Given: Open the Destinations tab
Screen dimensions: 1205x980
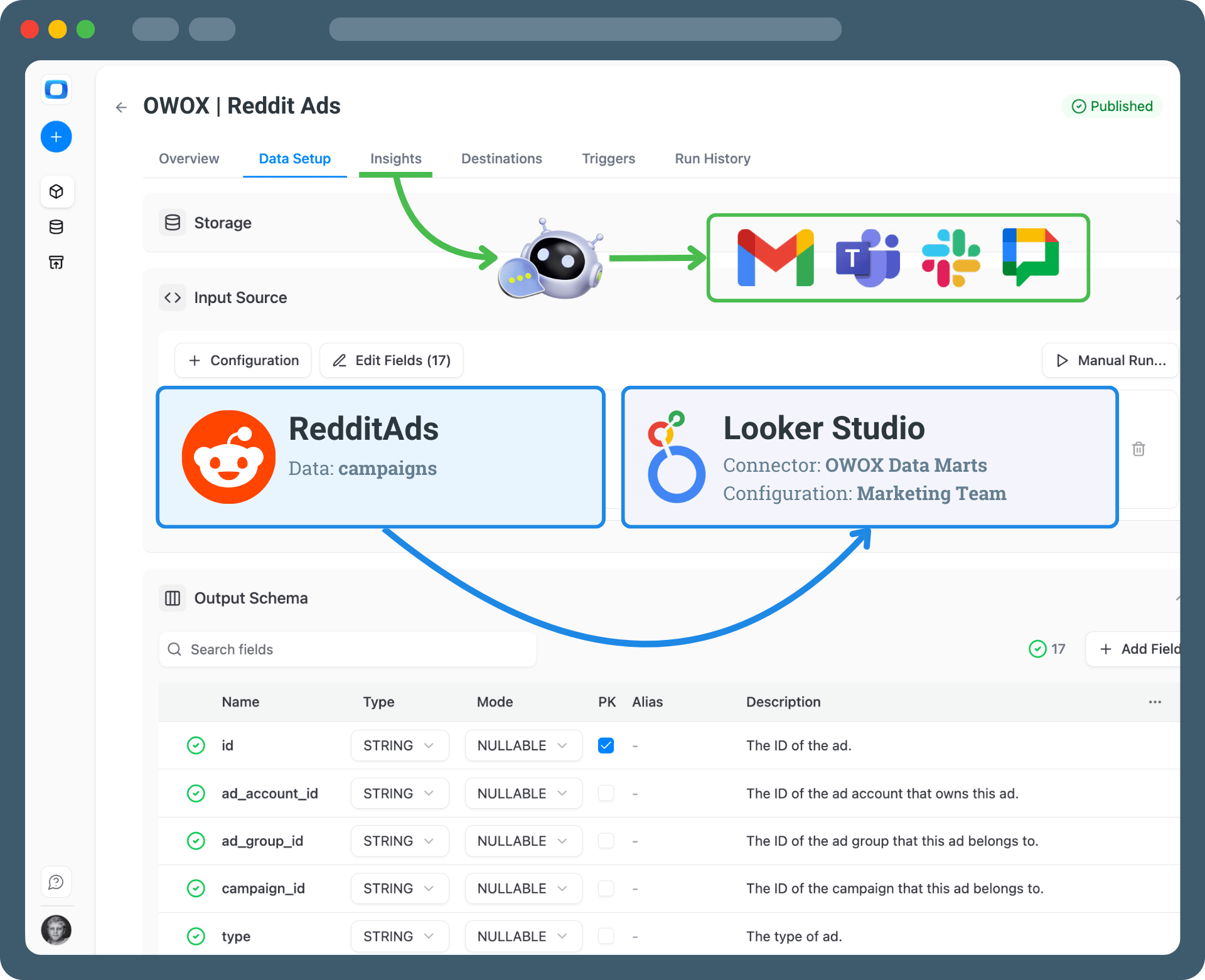Looking at the screenshot, I should (x=501, y=159).
